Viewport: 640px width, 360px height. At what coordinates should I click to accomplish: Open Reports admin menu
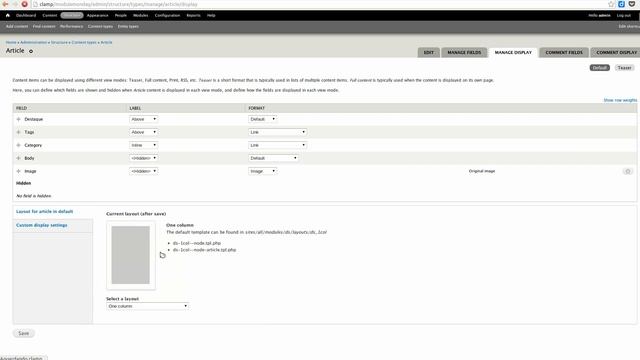[x=193, y=15]
